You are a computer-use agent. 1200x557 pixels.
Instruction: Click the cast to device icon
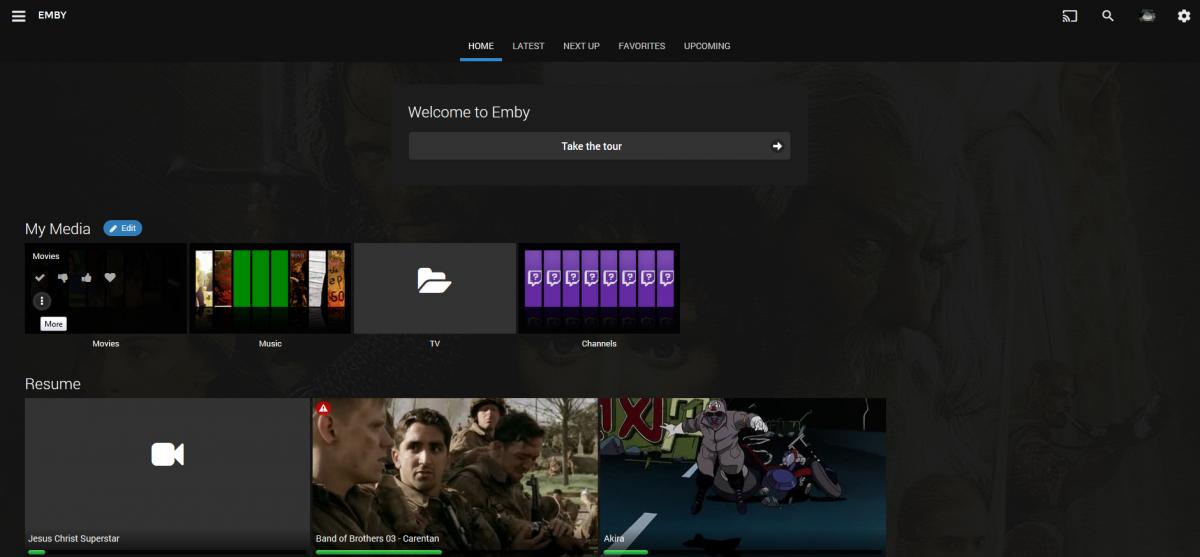(1070, 16)
